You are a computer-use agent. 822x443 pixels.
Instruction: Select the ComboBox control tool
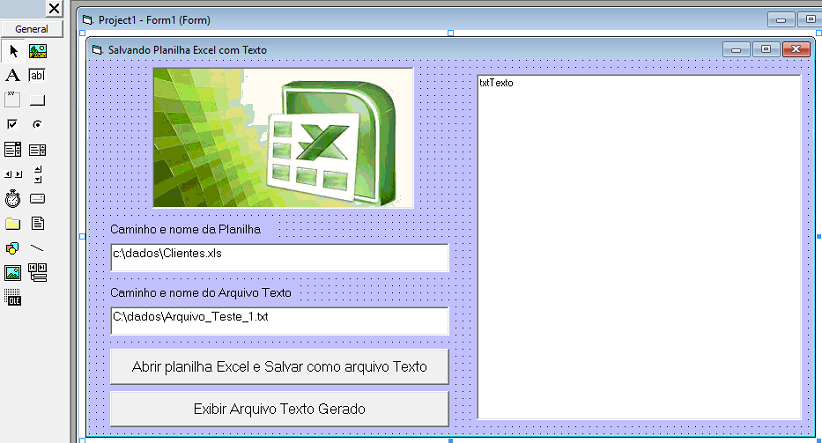point(13,149)
